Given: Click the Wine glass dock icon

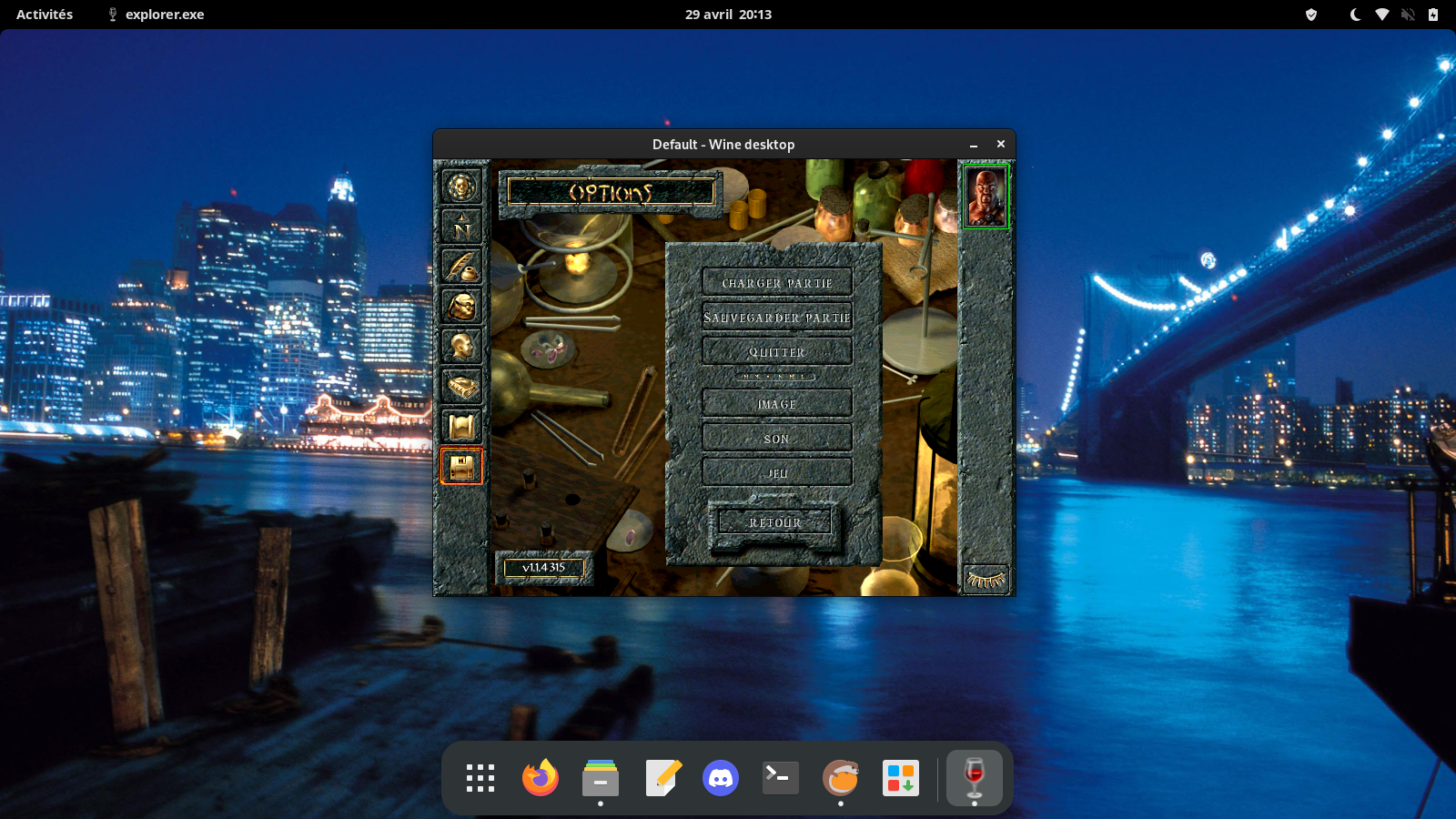Looking at the screenshot, I should [x=975, y=778].
